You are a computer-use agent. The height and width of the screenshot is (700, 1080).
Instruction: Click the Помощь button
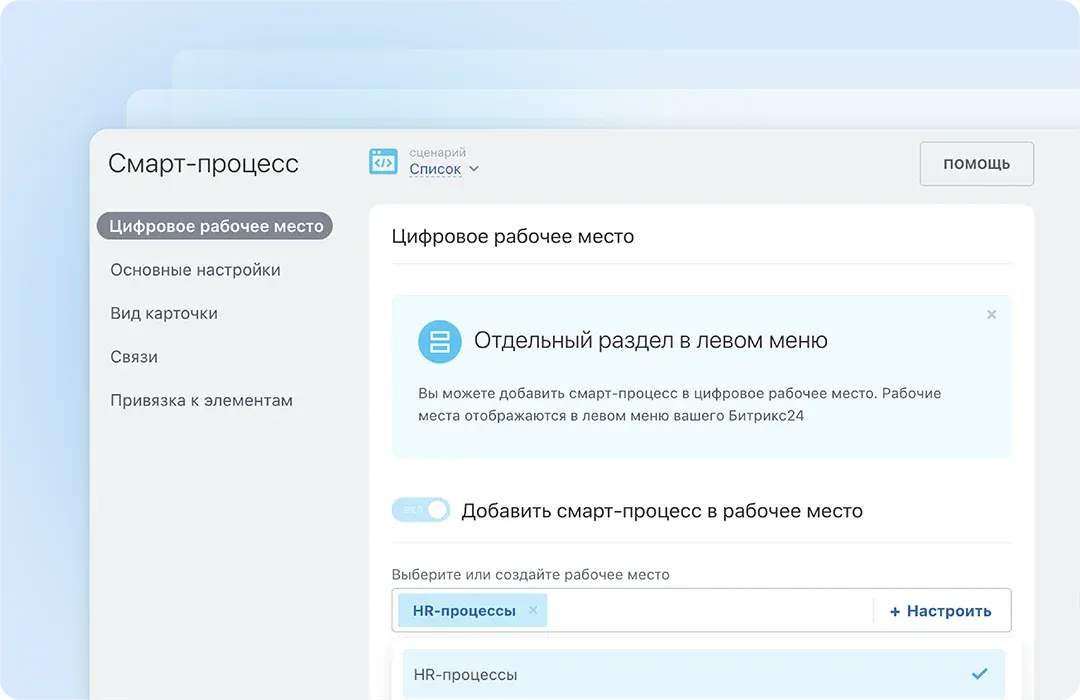tap(976, 163)
